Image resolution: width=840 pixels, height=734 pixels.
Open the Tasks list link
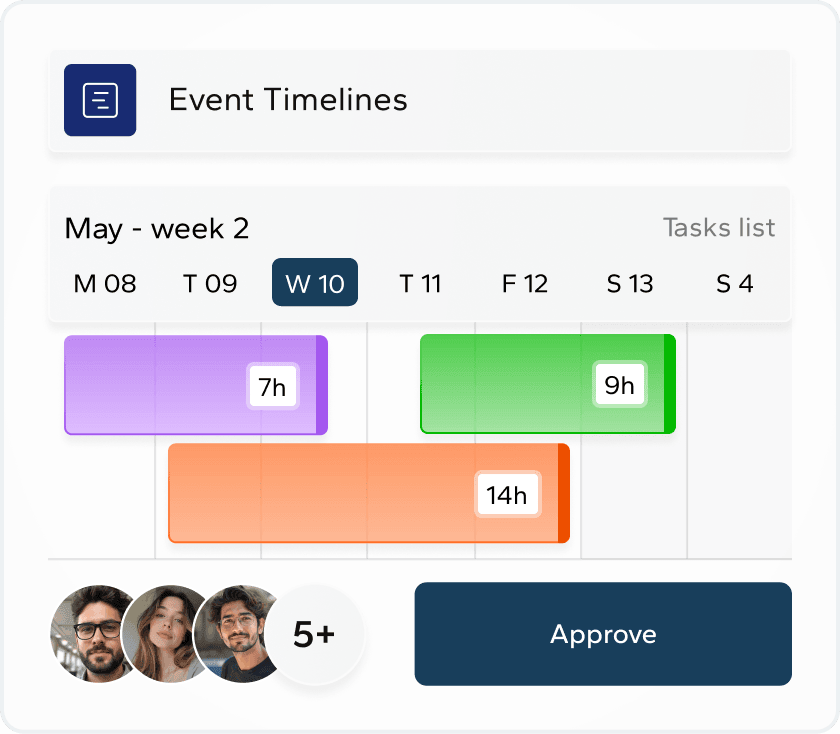pyautogui.click(x=718, y=228)
